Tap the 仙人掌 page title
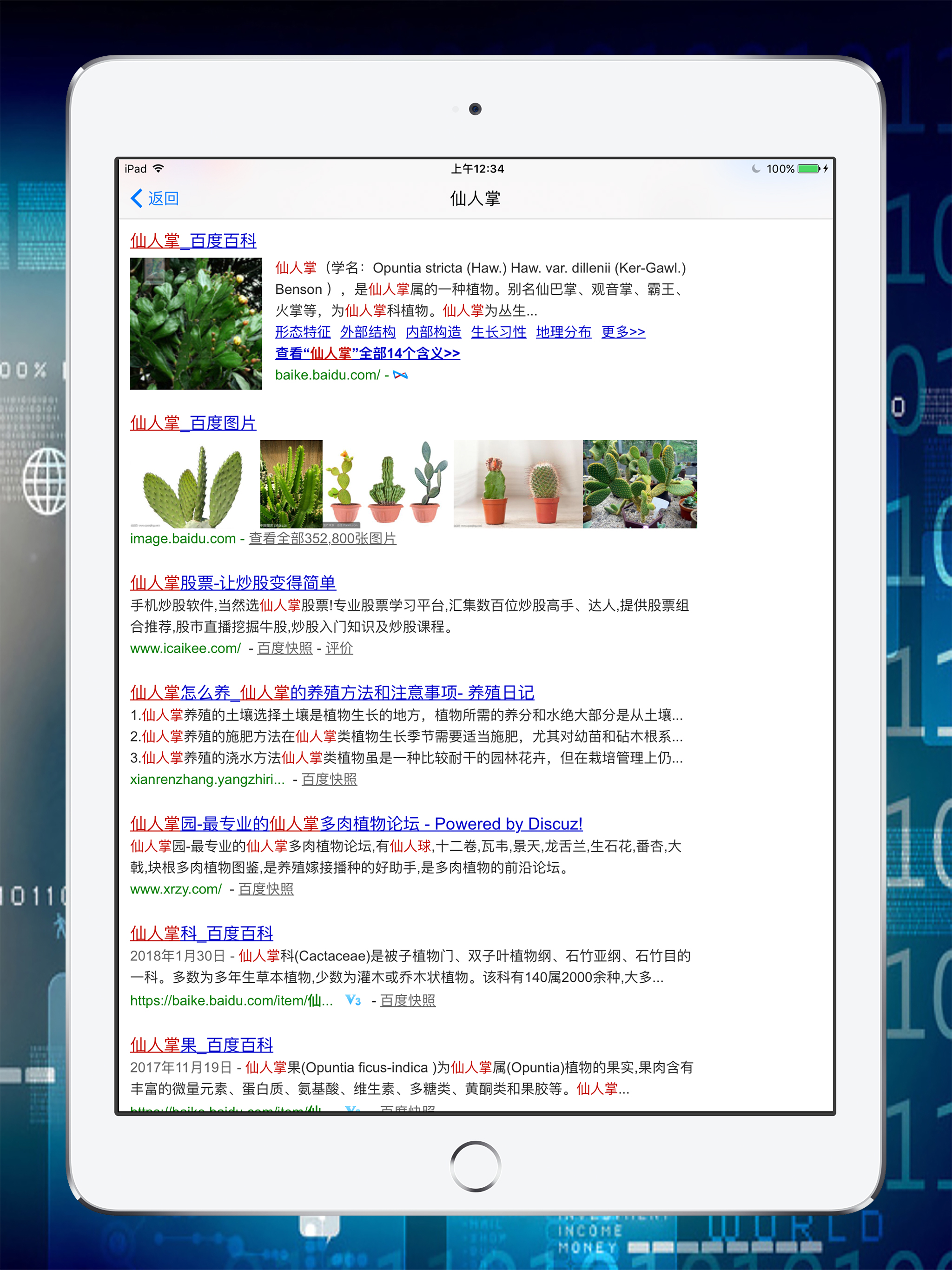The height and width of the screenshot is (1270, 952). tap(476, 198)
